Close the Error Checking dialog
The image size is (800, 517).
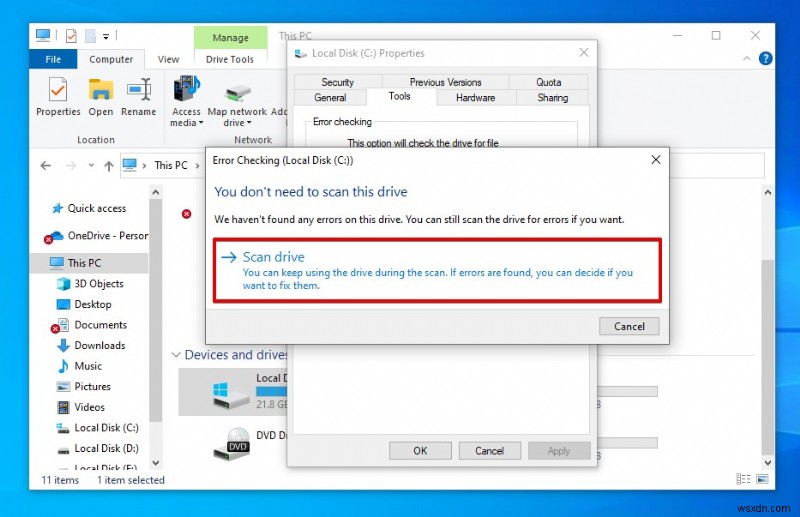point(656,160)
